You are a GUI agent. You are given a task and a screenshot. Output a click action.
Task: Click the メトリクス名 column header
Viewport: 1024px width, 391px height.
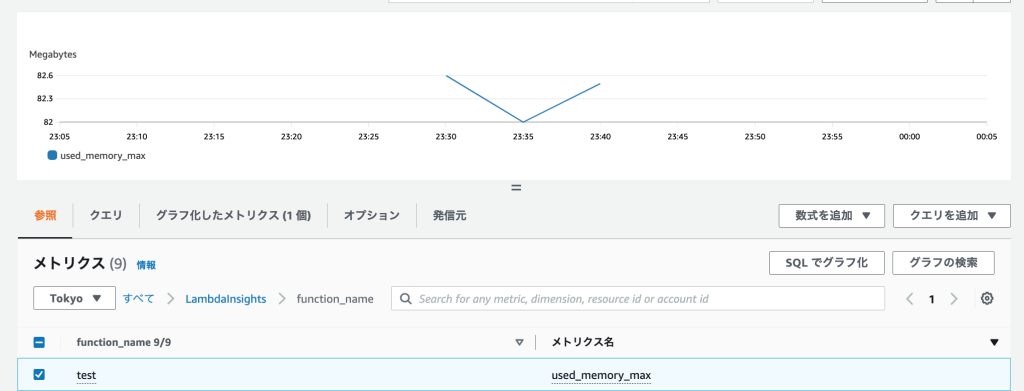[583, 342]
